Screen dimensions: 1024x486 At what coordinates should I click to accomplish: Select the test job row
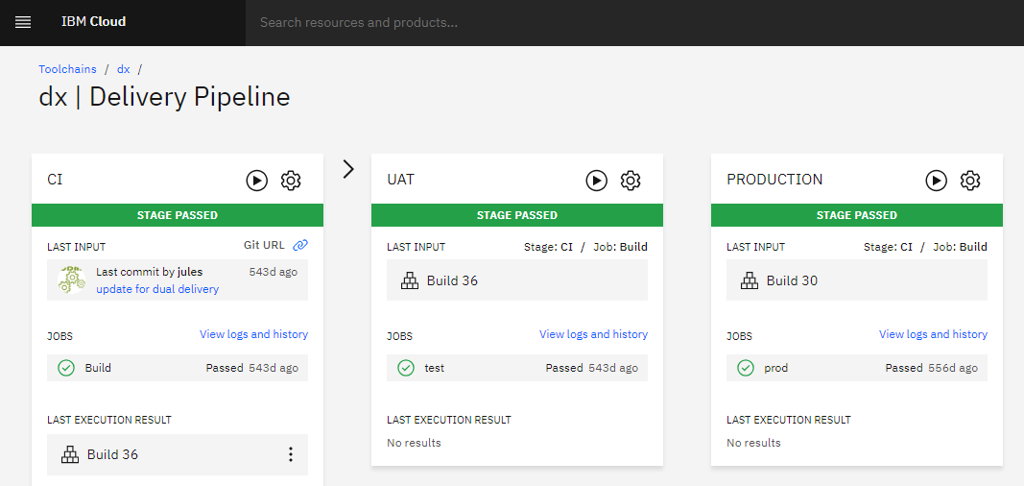pyautogui.click(x=517, y=368)
